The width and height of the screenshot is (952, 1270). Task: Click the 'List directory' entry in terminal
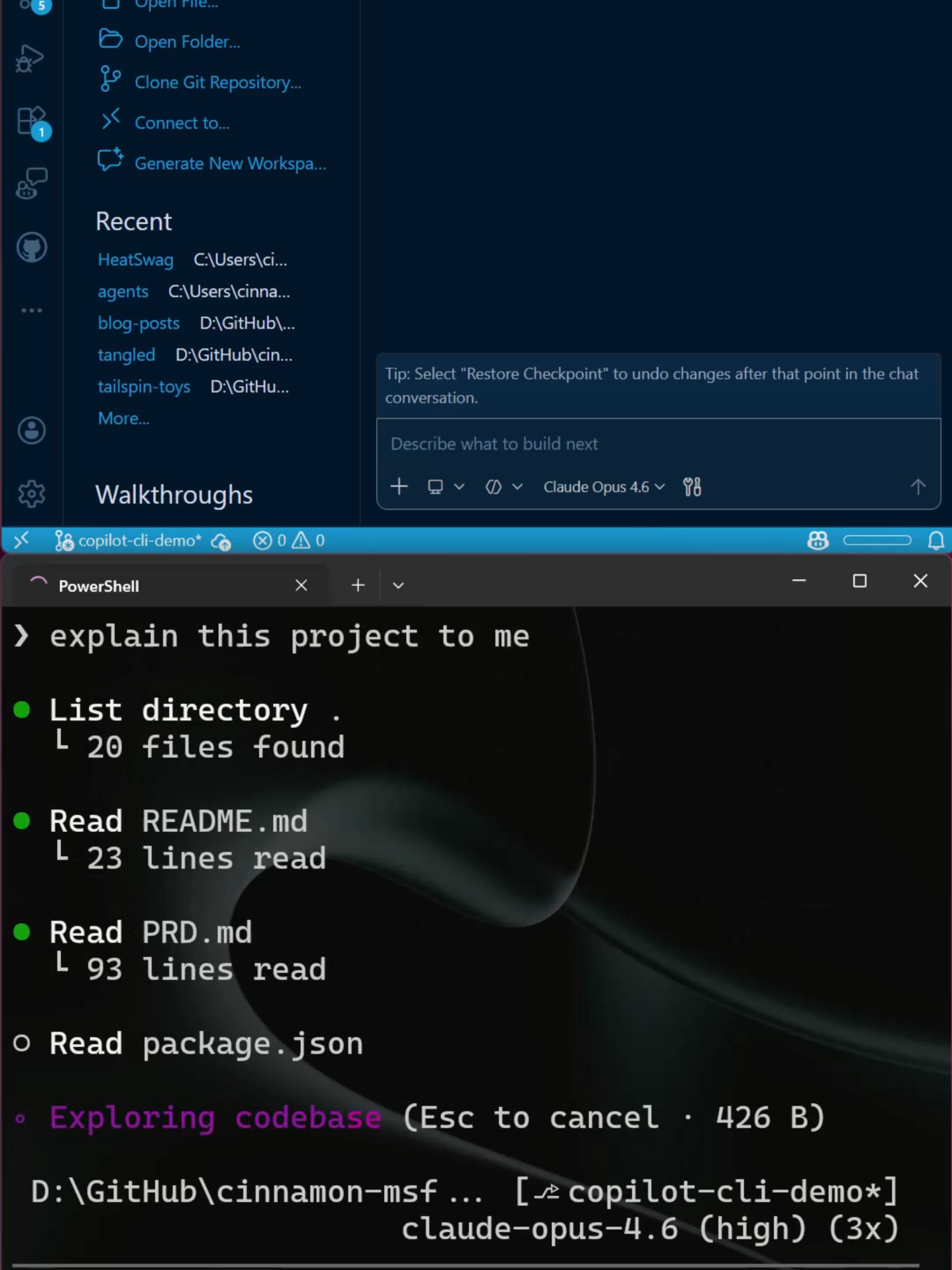click(x=195, y=710)
